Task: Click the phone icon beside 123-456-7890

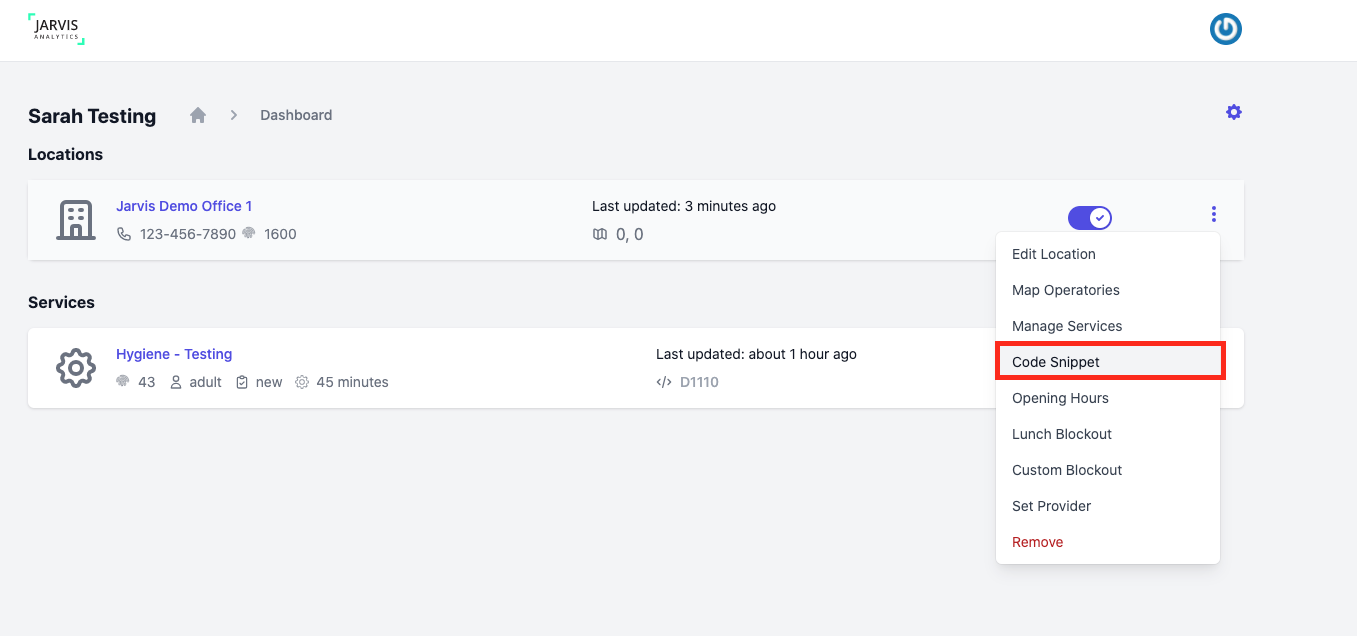Action: (x=124, y=234)
